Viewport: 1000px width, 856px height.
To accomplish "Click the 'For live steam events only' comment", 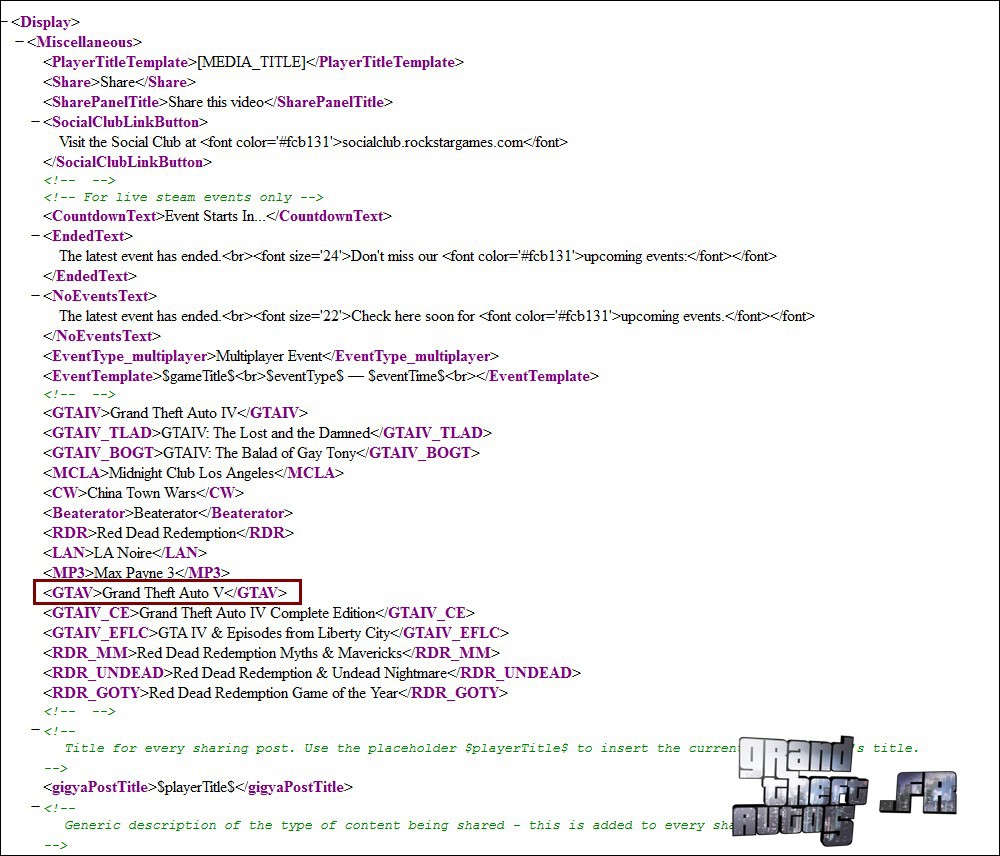I will (x=184, y=197).
